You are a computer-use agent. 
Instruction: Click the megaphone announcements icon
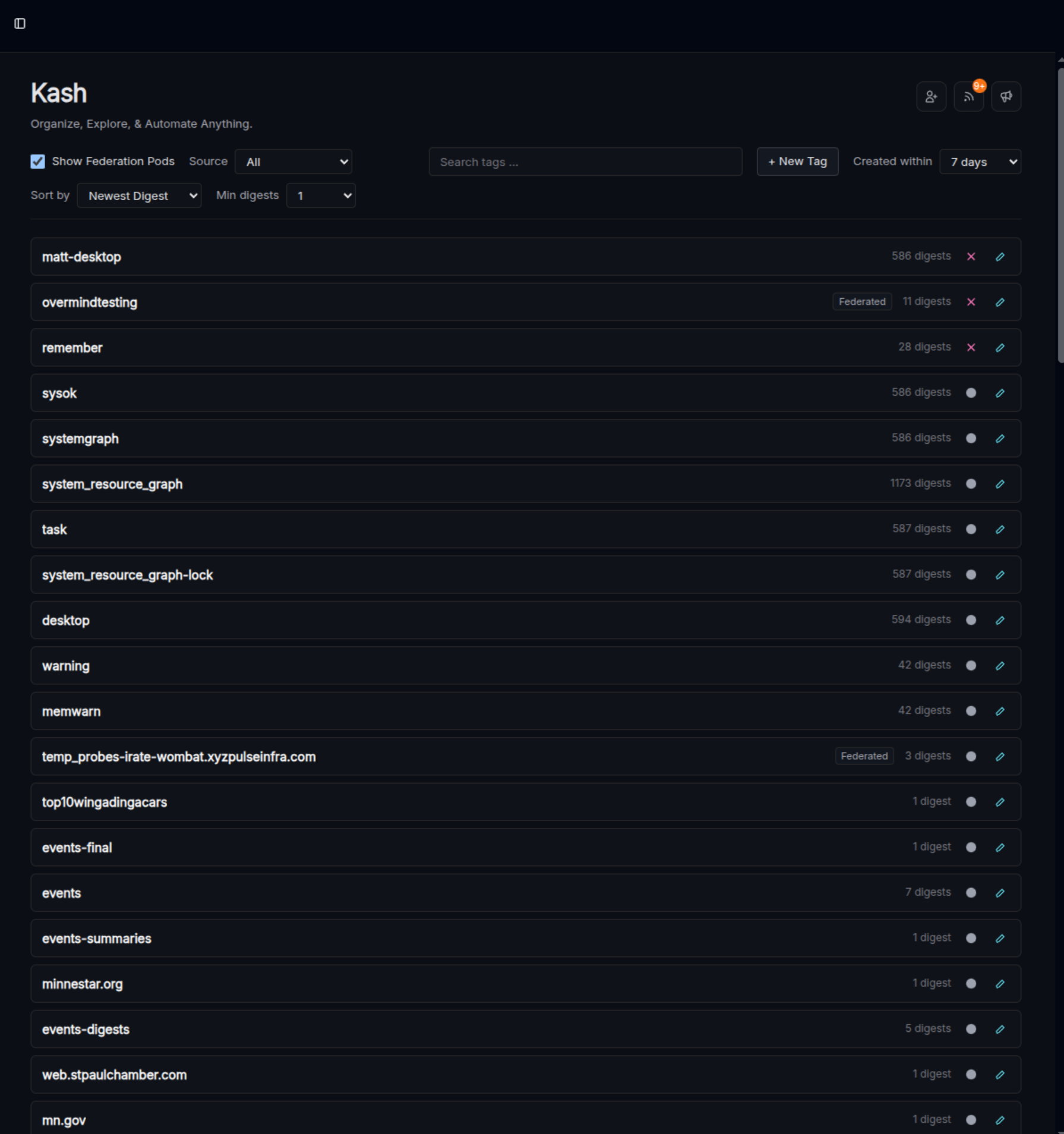point(1006,97)
